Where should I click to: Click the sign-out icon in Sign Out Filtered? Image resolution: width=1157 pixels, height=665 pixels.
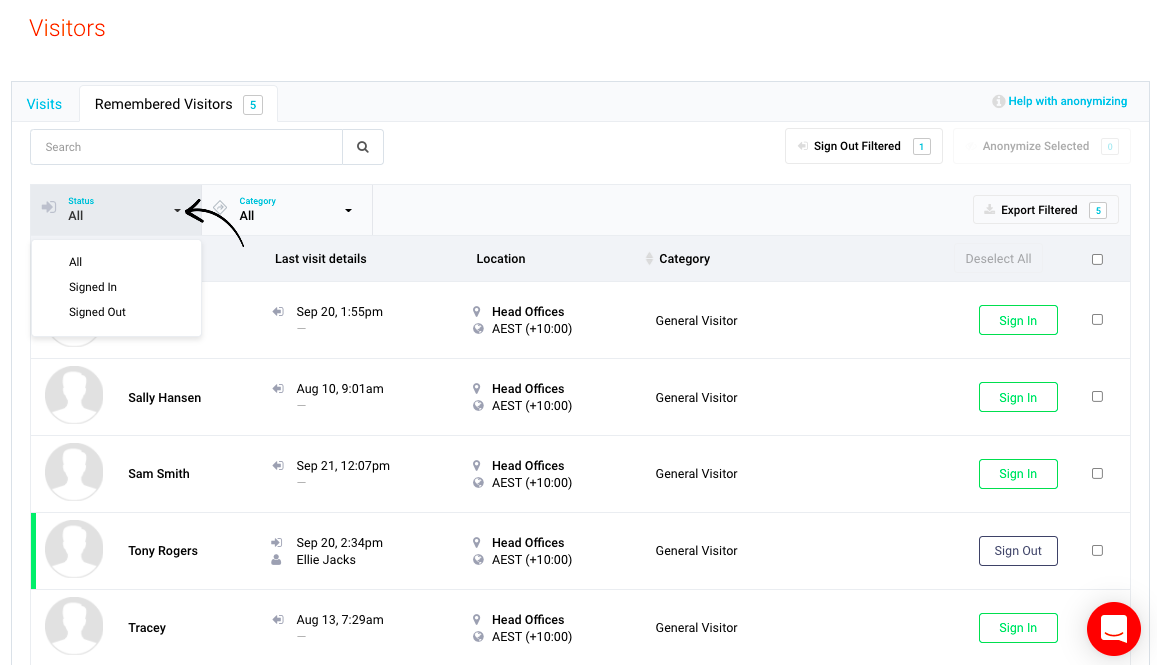point(802,146)
